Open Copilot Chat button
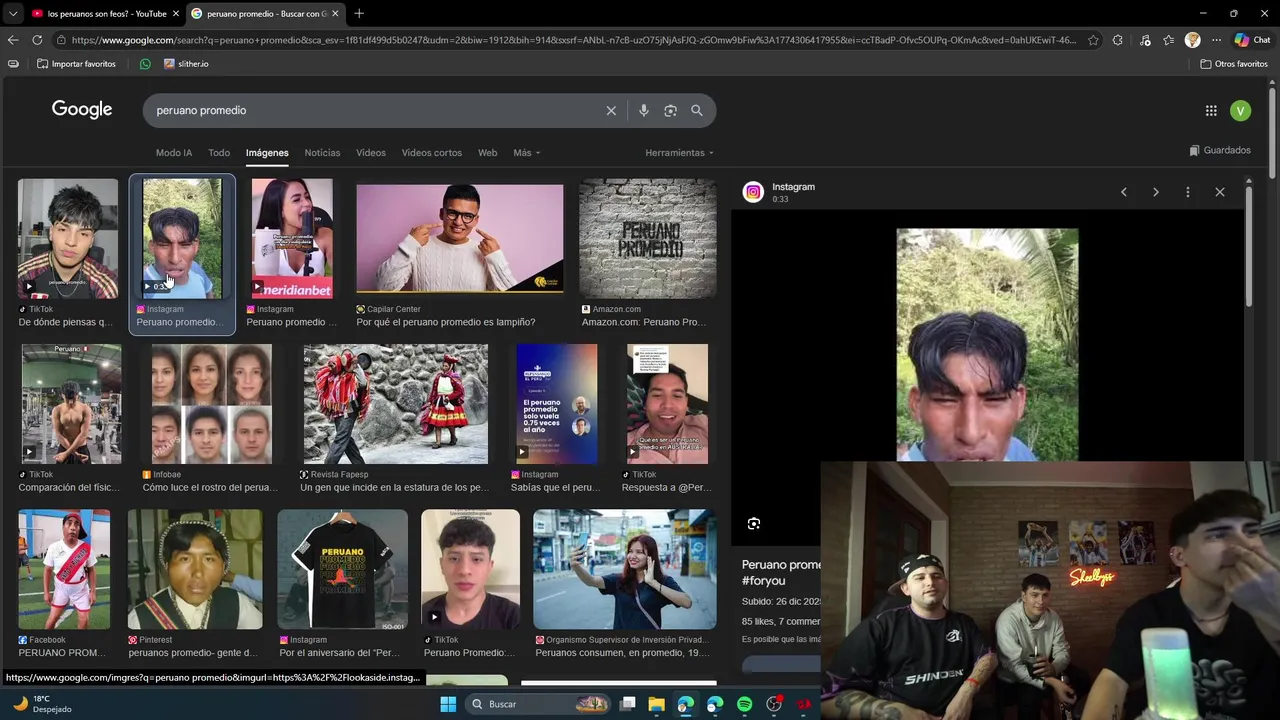 pos(1252,40)
